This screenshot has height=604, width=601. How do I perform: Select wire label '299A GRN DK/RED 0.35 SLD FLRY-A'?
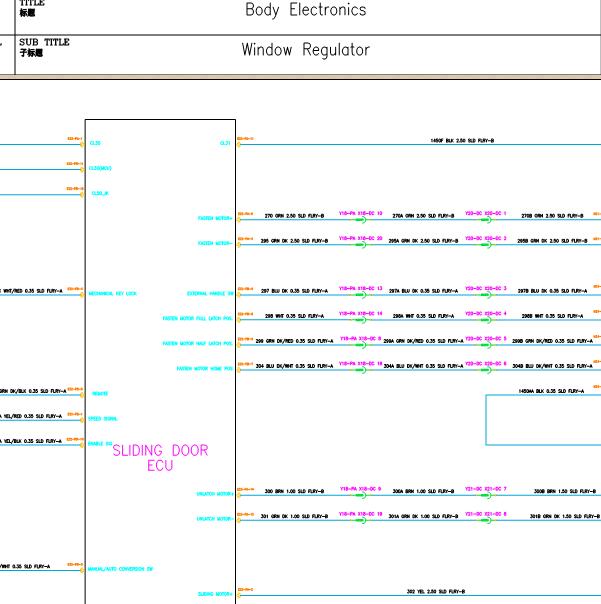coord(423,341)
